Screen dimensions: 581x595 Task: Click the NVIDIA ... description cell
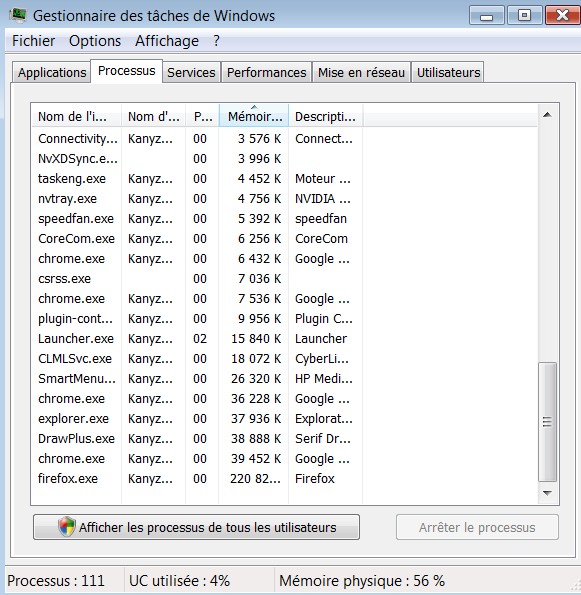point(323,198)
